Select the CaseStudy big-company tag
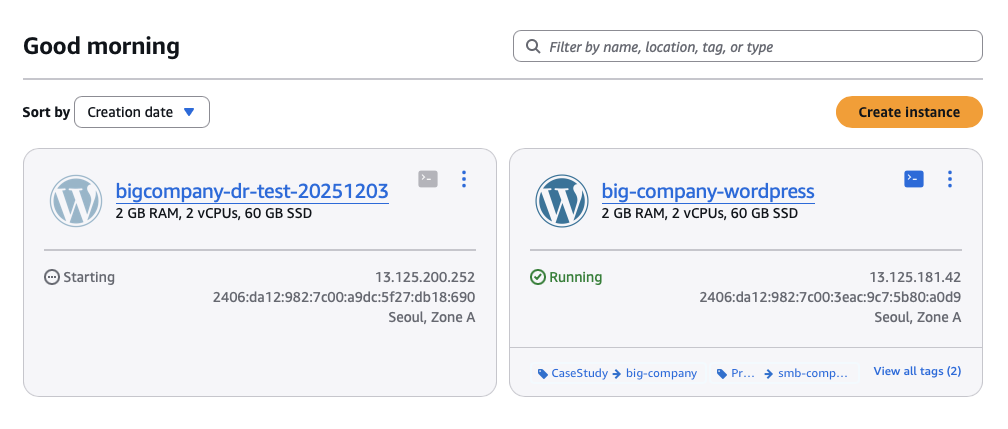Screen dimensions: 1008x429 click(x=616, y=373)
